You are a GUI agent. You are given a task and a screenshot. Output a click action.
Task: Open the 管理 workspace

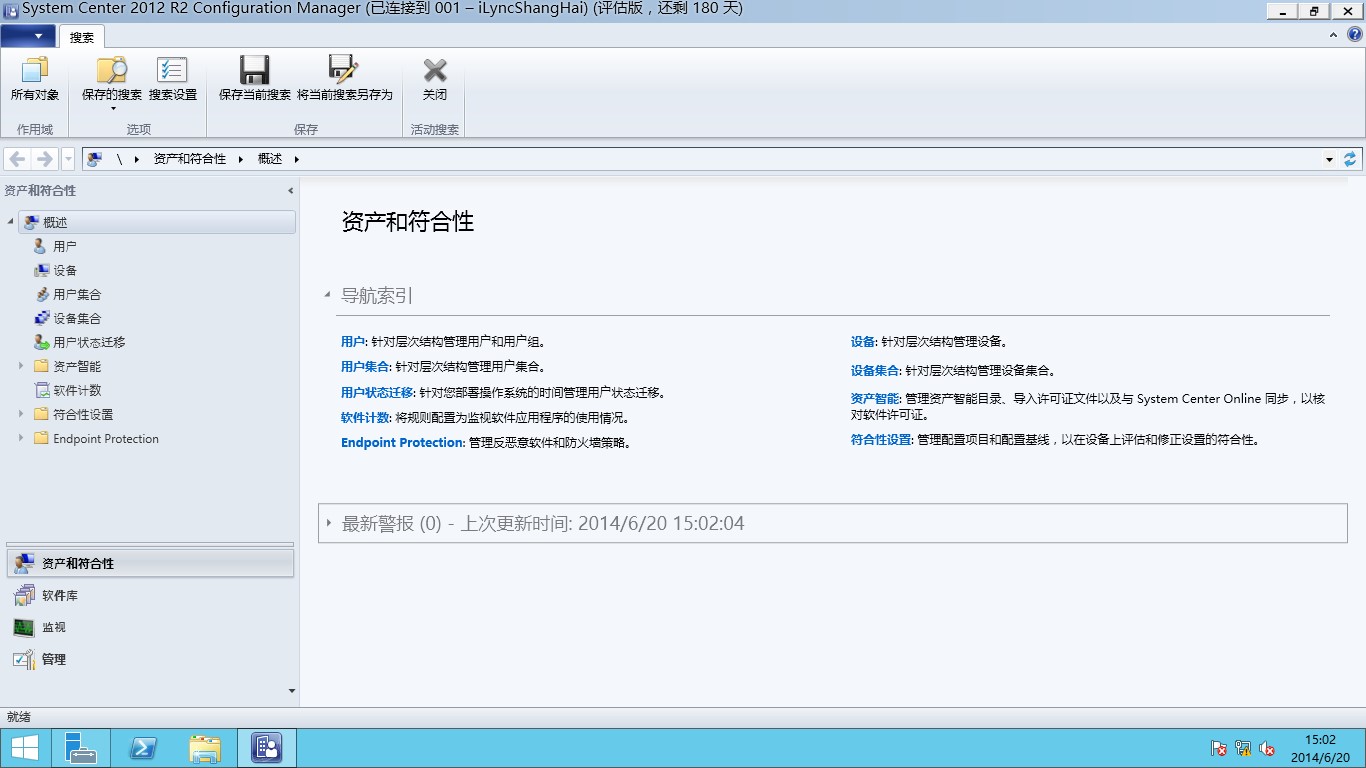point(151,659)
